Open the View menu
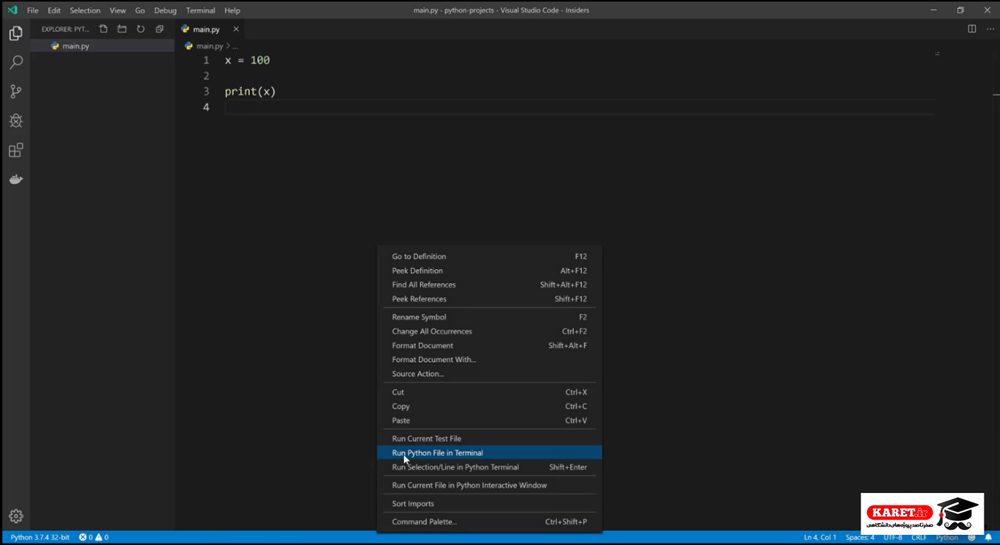The width and height of the screenshot is (1000, 545). click(x=117, y=10)
